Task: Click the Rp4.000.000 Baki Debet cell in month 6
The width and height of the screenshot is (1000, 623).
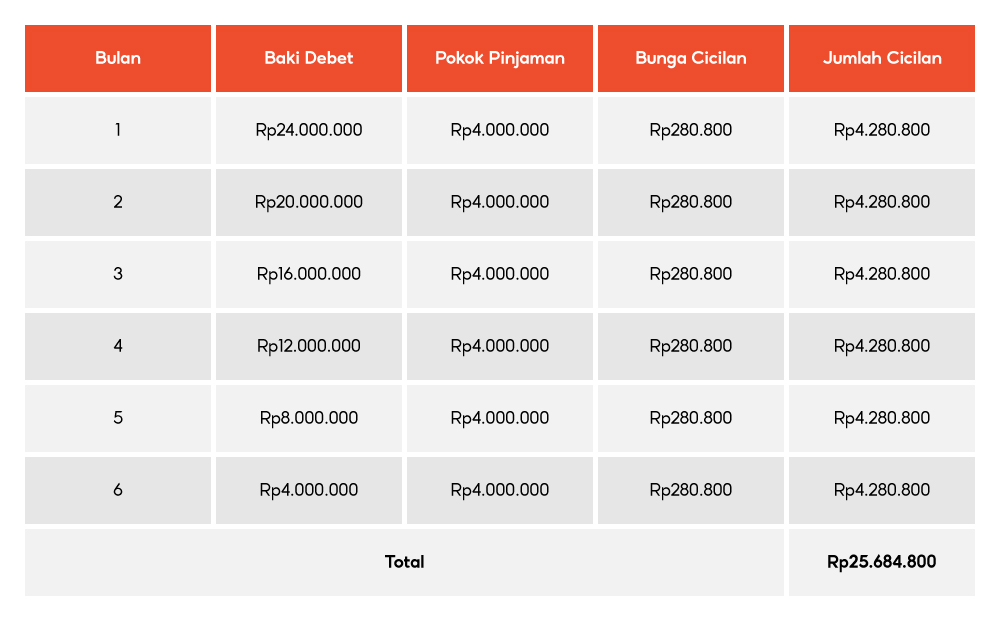Action: 309,490
